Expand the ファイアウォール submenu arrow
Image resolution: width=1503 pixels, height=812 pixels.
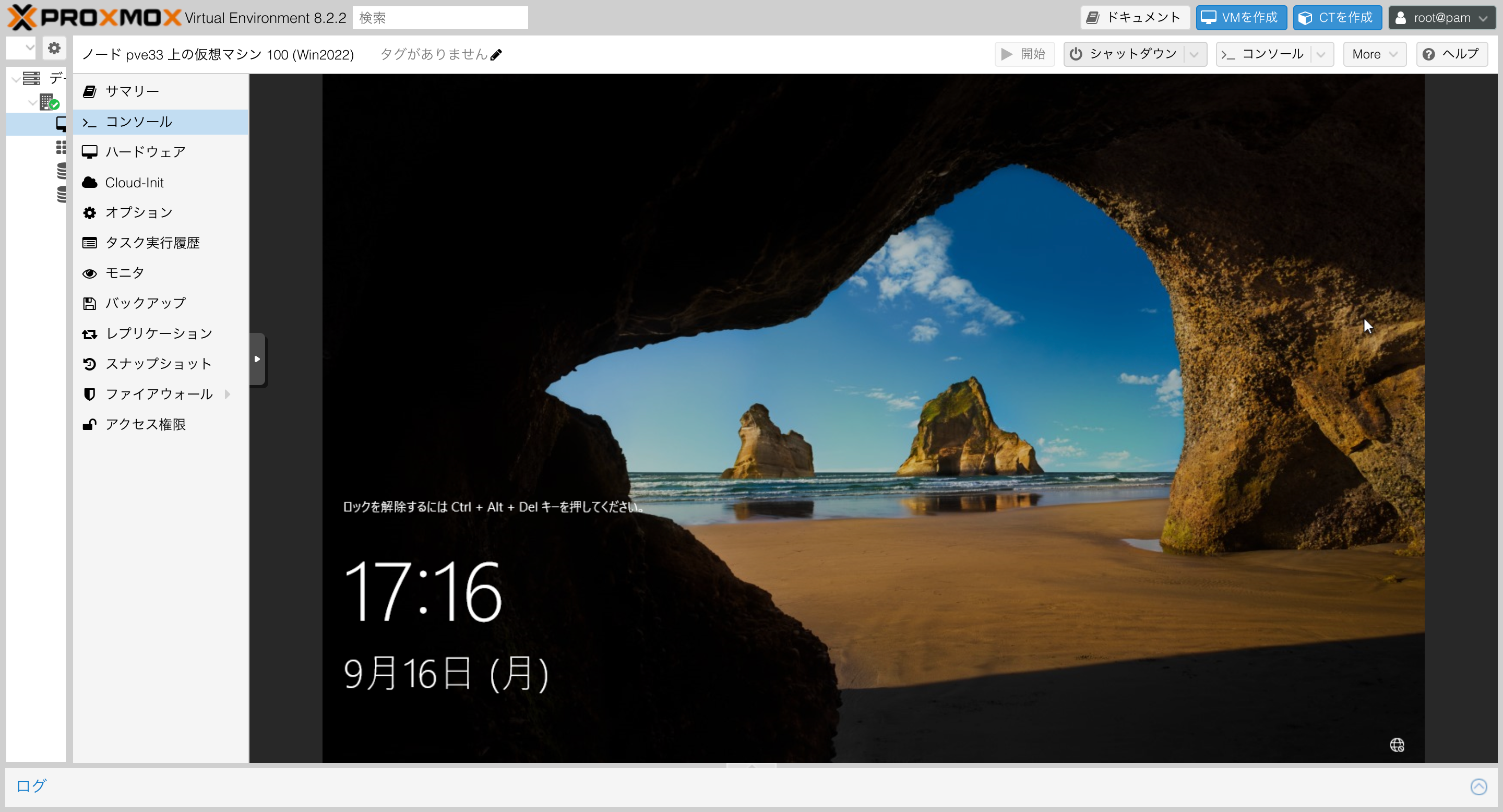point(228,395)
